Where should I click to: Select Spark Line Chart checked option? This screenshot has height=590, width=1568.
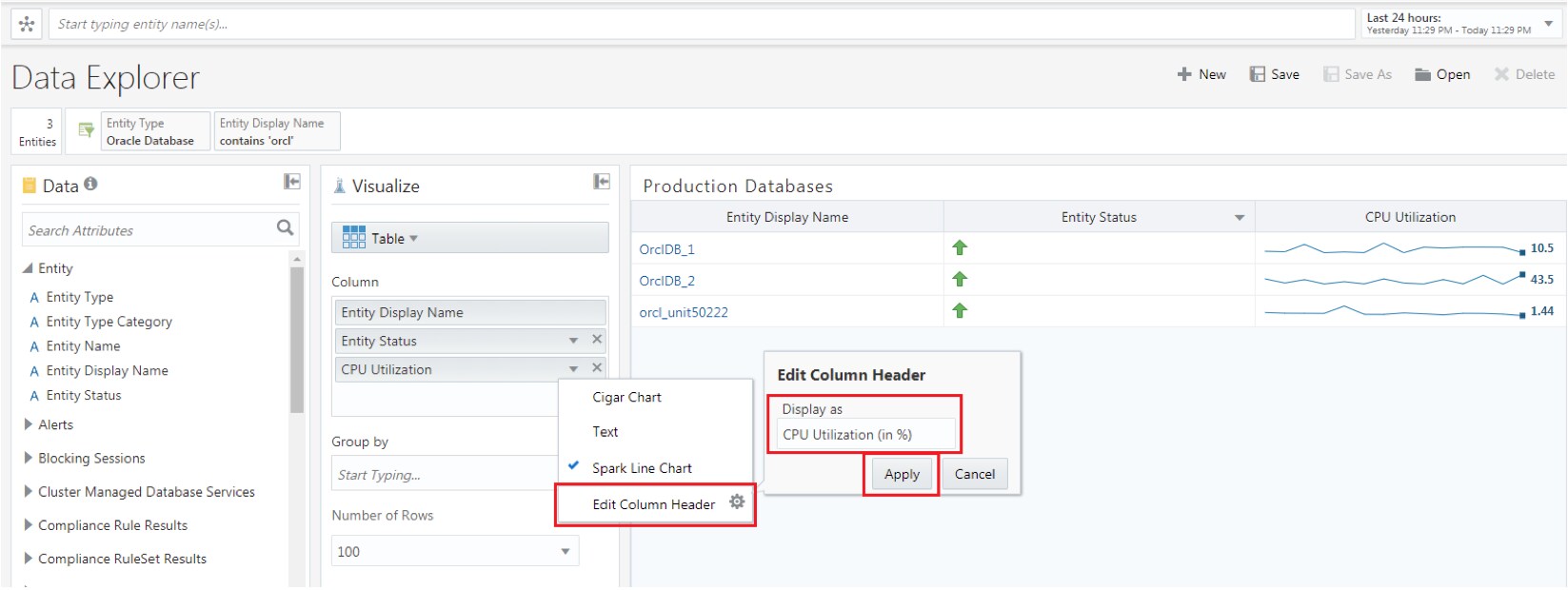(642, 468)
